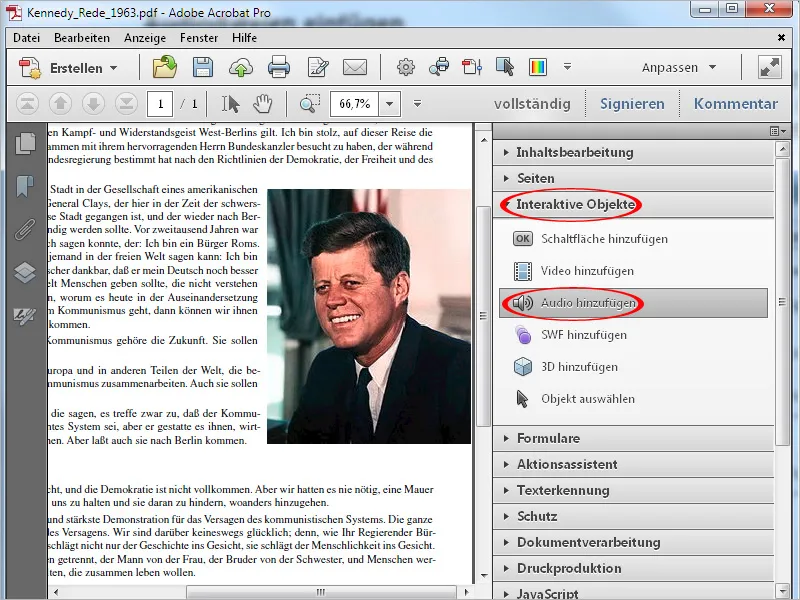Open navigation toolbar overflow arrow
800x600 pixels.
click(417, 104)
